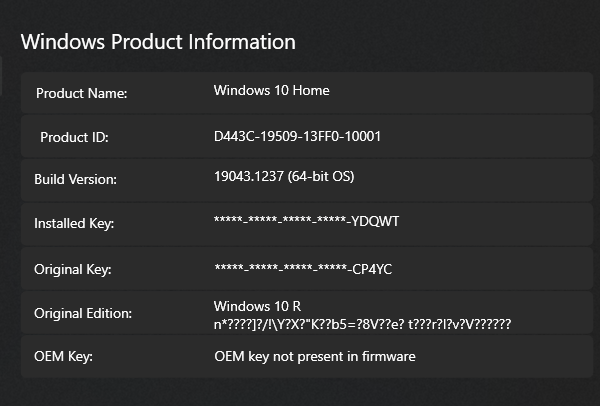The image size is (600, 406).
Task: Click the OEM key not present message
Action: [x=314, y=356]
